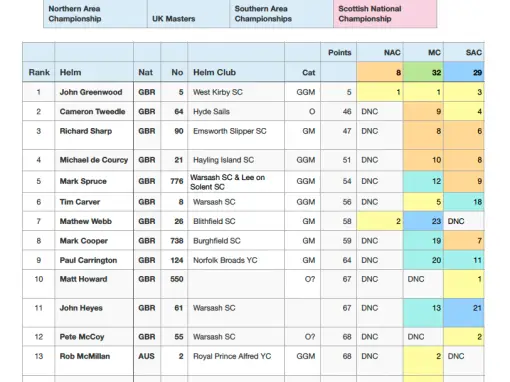Screen dimensions: 510x382
Task: Select the blue SAC entries cell showing 29
Action: tap(464, 72)
